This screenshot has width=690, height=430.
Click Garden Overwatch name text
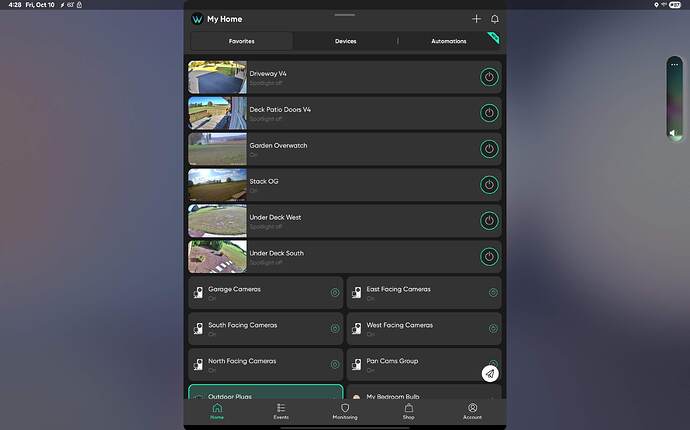[278, 145]
